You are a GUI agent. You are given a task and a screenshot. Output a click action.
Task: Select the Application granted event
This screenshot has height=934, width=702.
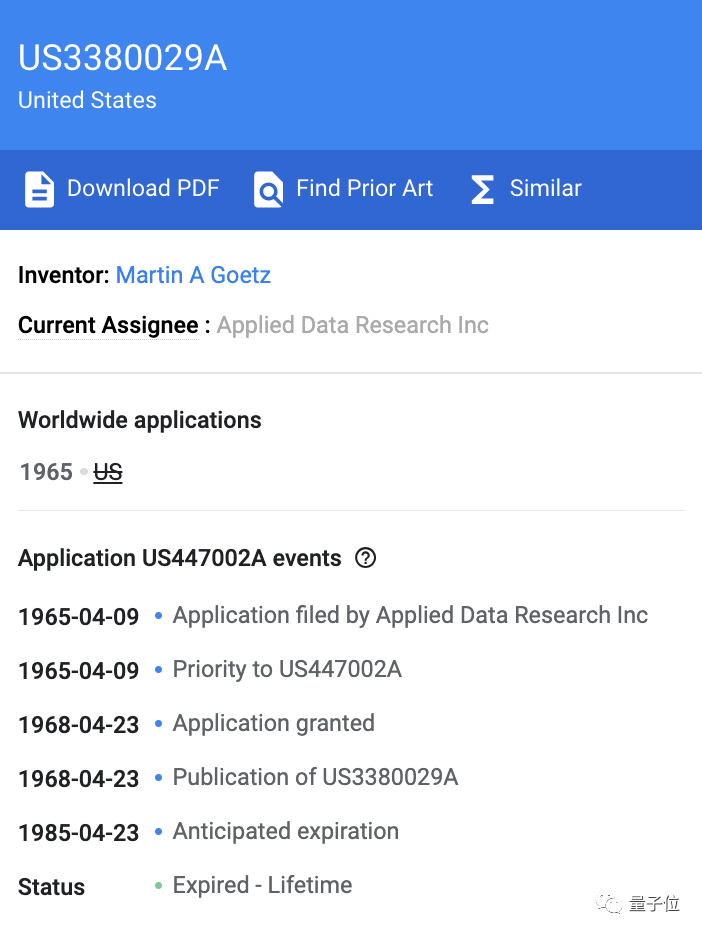coord(273,723)
